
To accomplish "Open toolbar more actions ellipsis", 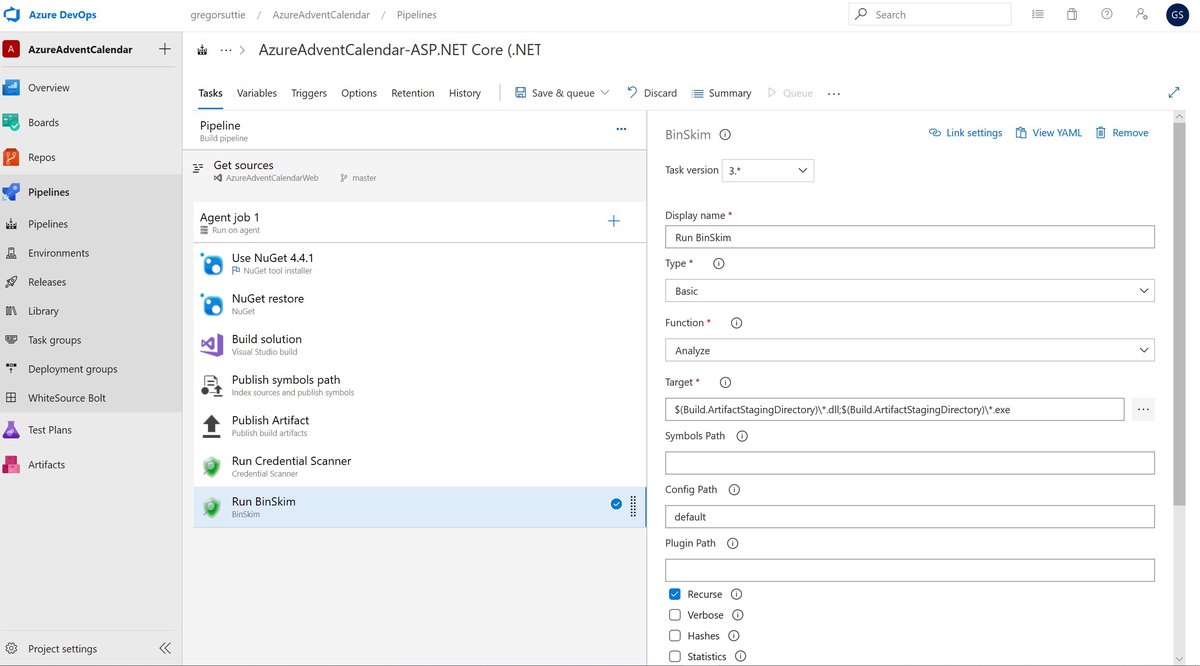I will [834, 94].
